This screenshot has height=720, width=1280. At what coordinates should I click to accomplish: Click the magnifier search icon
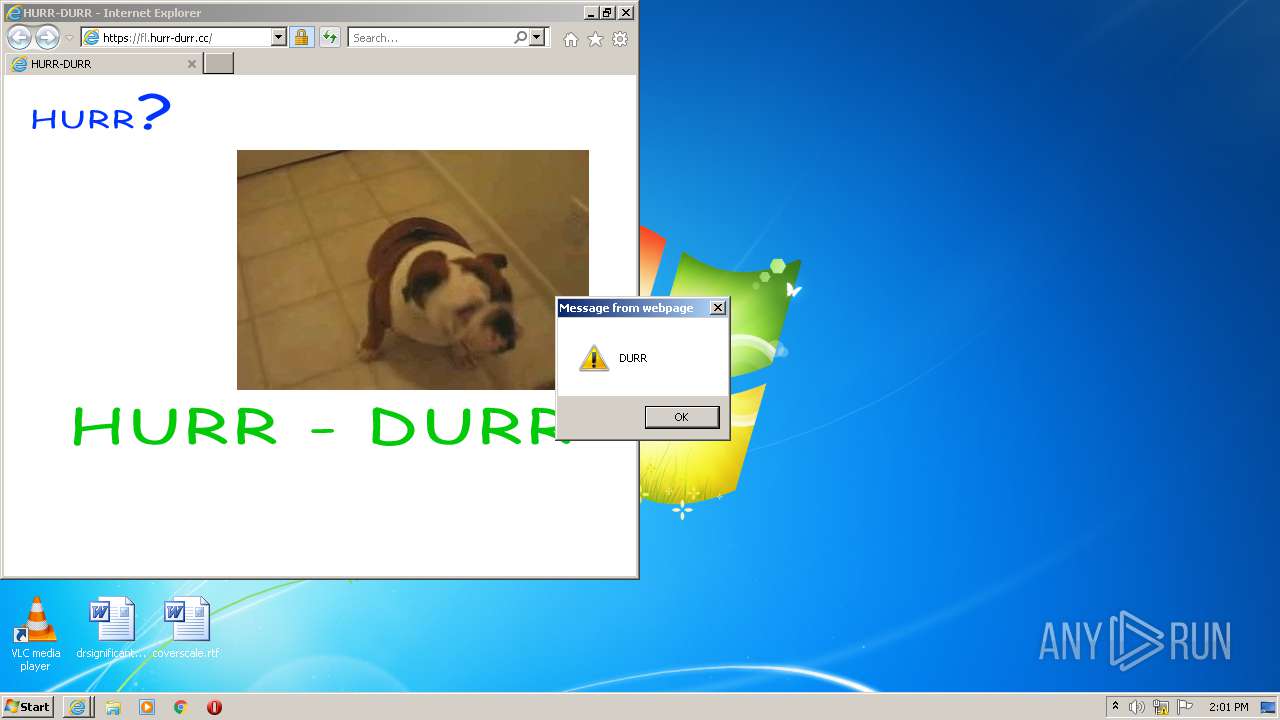520,38
